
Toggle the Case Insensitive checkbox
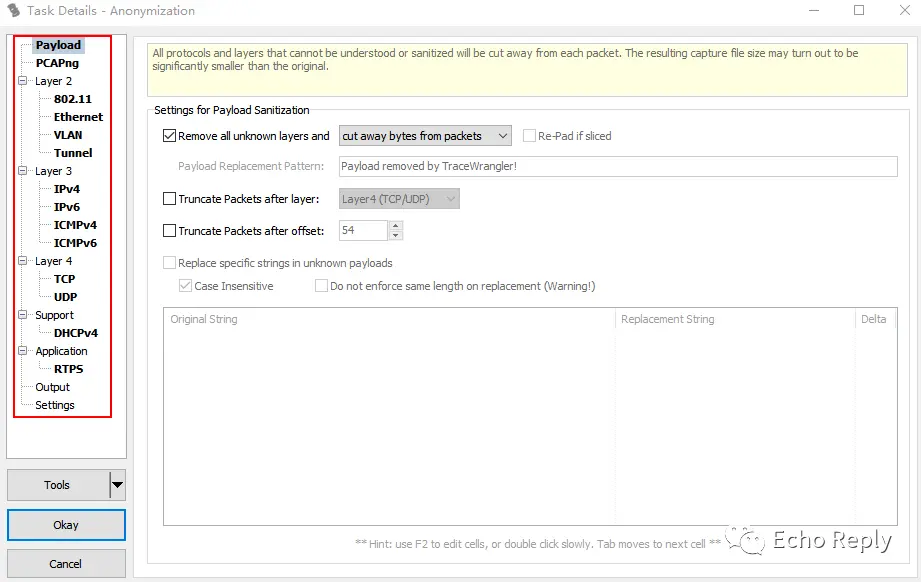coord(186,286)
